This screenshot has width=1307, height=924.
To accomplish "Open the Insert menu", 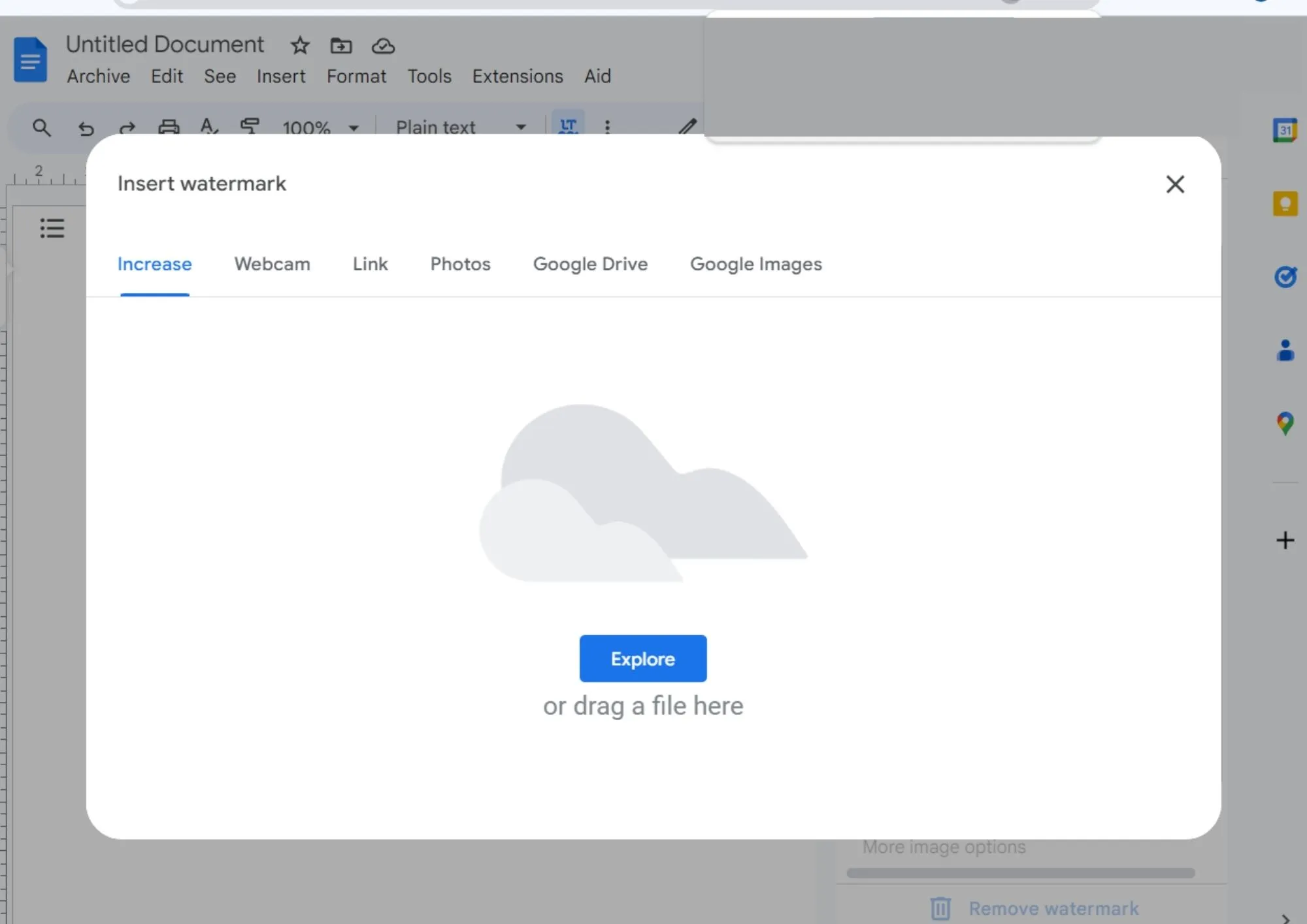I will click(281, 76).
